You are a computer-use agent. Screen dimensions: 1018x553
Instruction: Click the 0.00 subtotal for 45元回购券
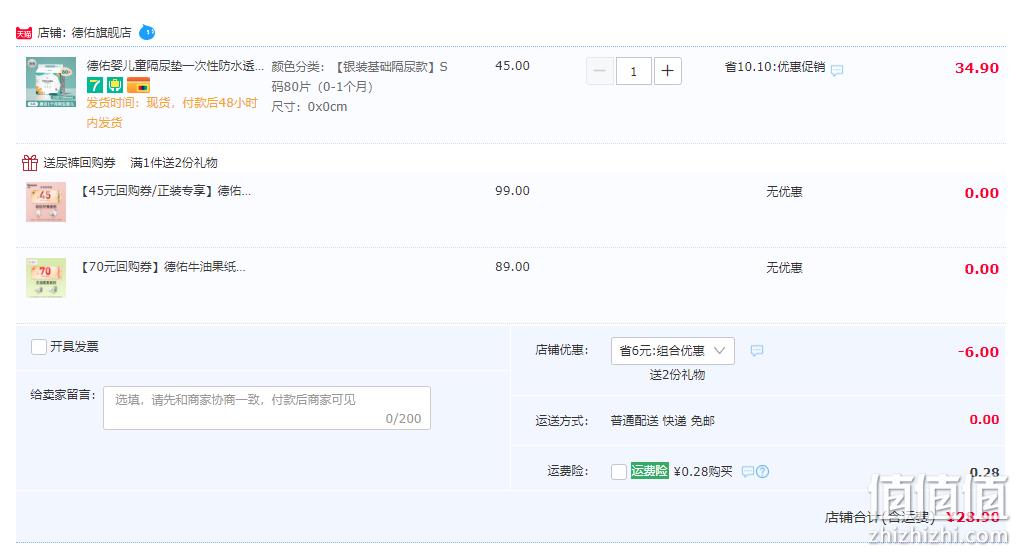pos(982,193)
